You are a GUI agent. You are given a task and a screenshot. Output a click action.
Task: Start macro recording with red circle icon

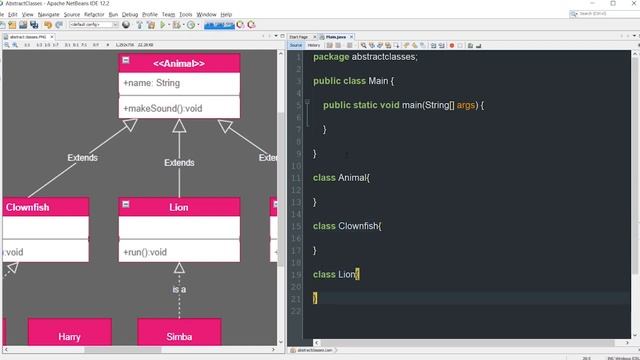tap(452, 45)
